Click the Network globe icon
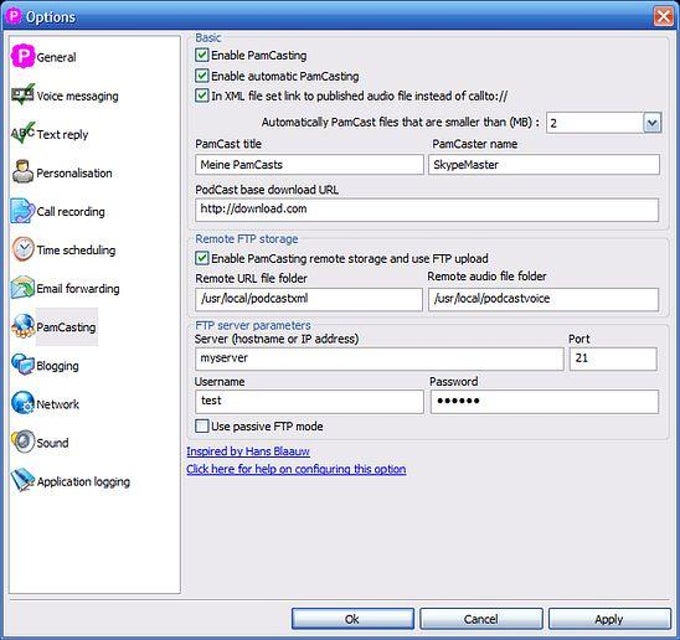680x640 pixels. pyautogui.click(x=23, y=403)
